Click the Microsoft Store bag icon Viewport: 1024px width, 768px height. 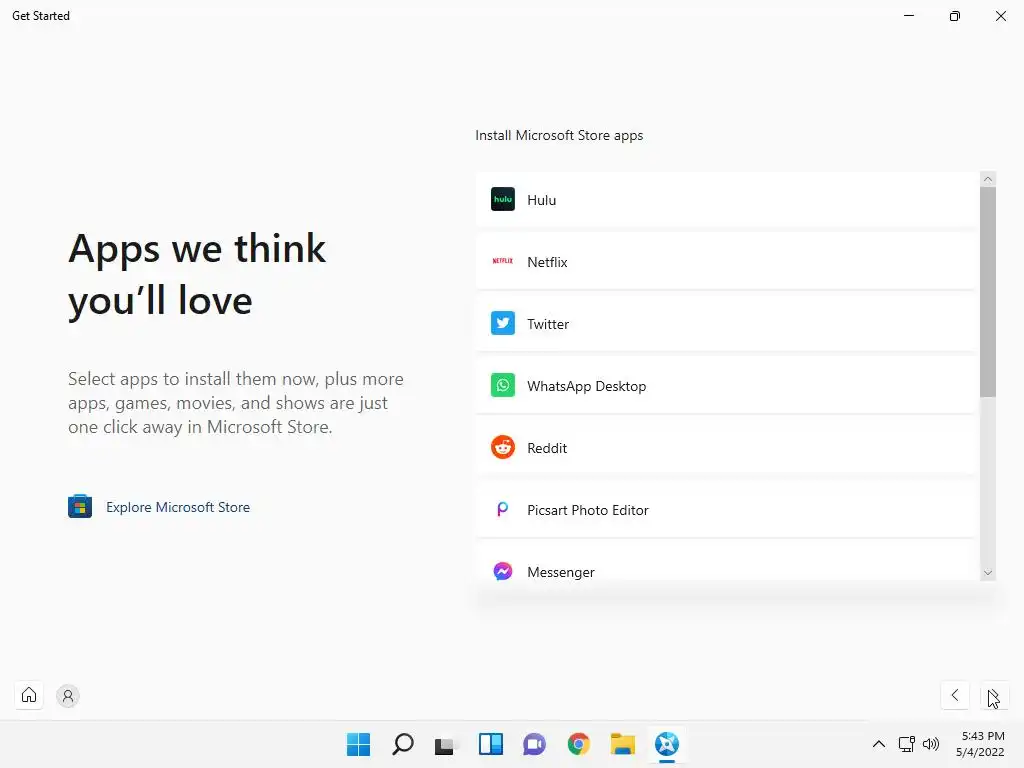pos(80,506)
